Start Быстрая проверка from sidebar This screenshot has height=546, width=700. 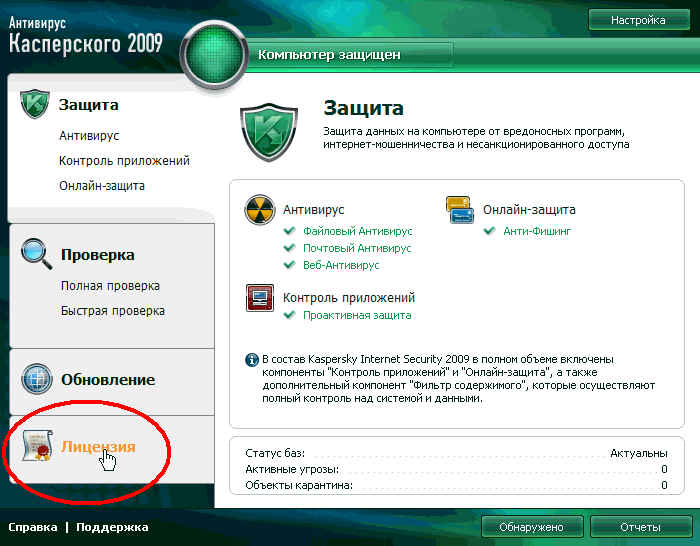(113, 311)
